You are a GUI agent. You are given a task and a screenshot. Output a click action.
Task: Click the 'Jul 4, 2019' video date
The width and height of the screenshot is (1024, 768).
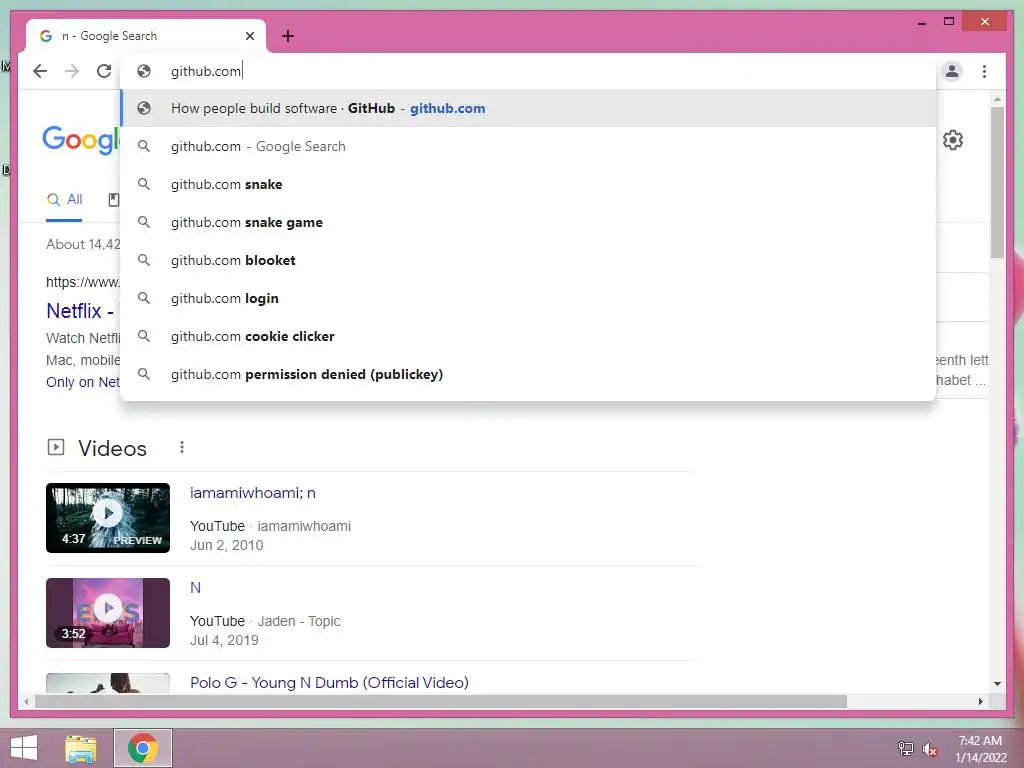tap(224, 640)
